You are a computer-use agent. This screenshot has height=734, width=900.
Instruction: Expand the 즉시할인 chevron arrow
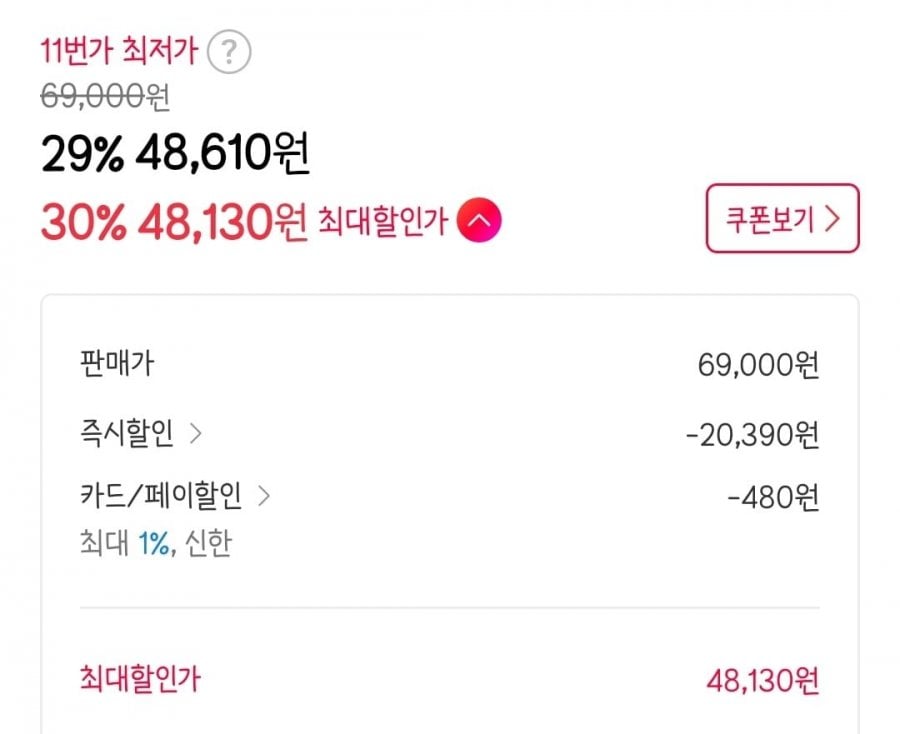pyautogui.click(x=196, y=435)
